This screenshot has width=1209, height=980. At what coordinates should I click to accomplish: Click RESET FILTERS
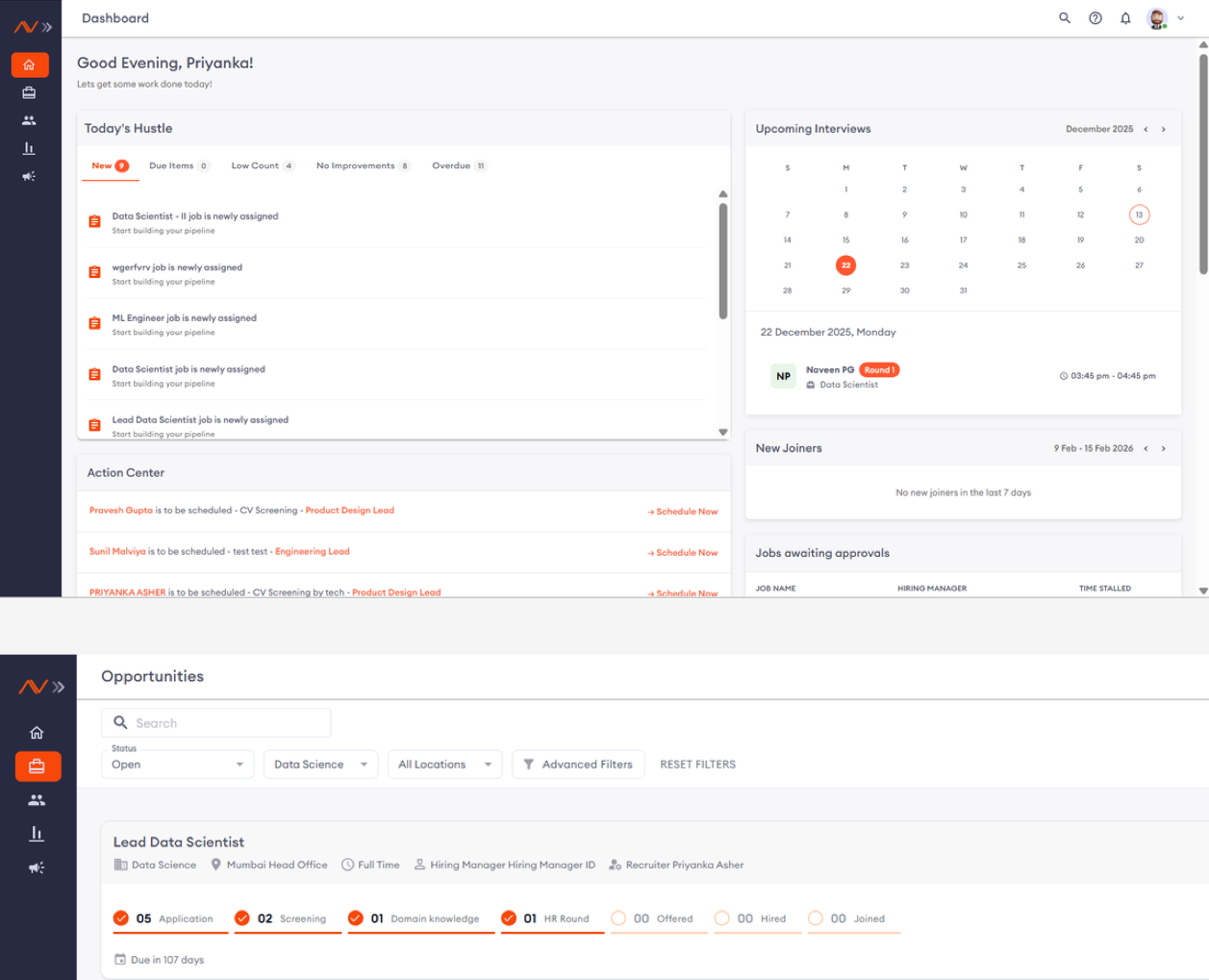click(698, 765)
